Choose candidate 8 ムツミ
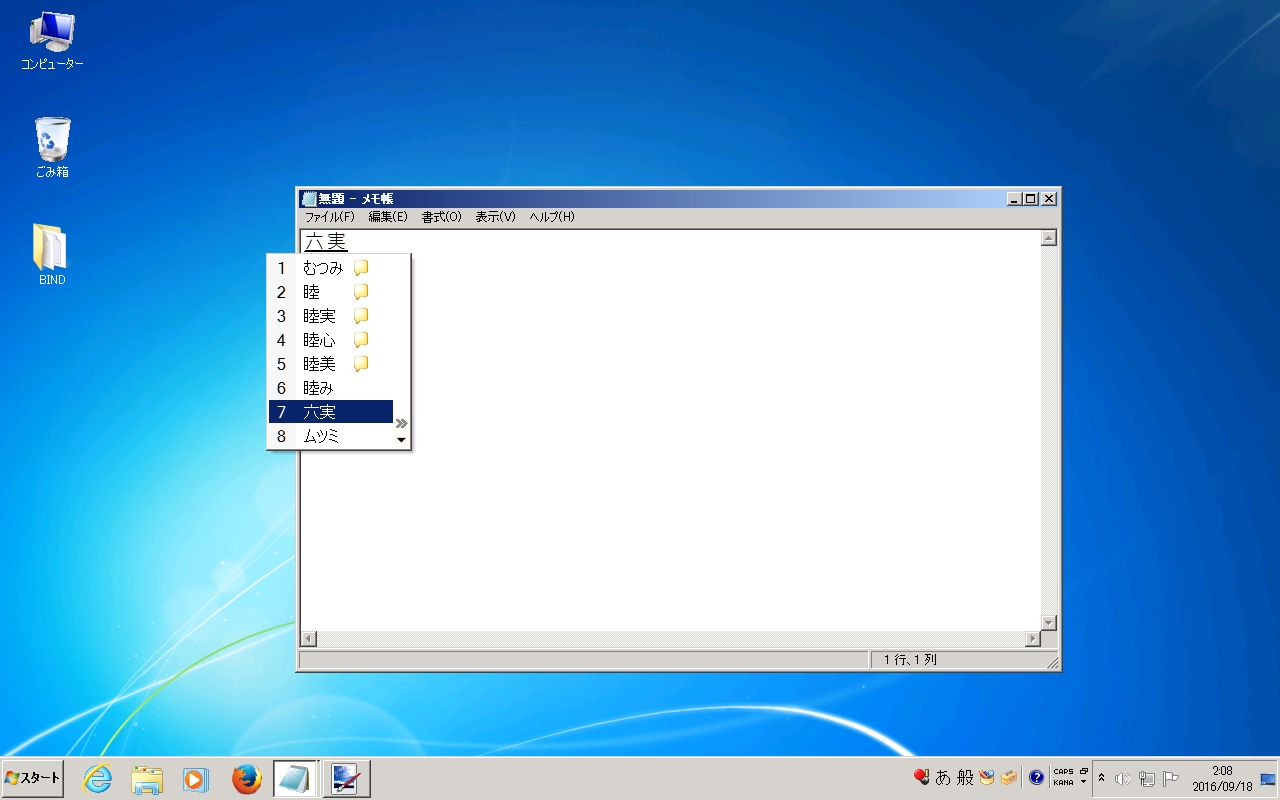The height and width of the screenshot is (800, 1280). point(331,436)
